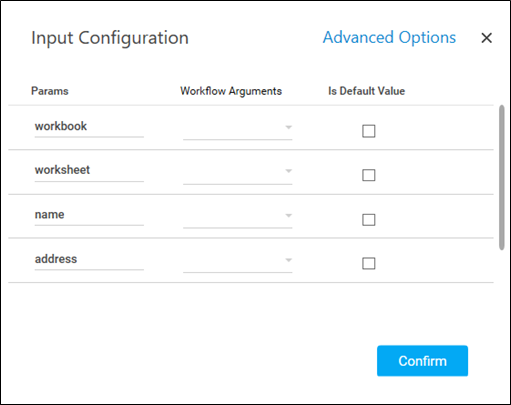Focus the name param field

click(x=89, y=215)
